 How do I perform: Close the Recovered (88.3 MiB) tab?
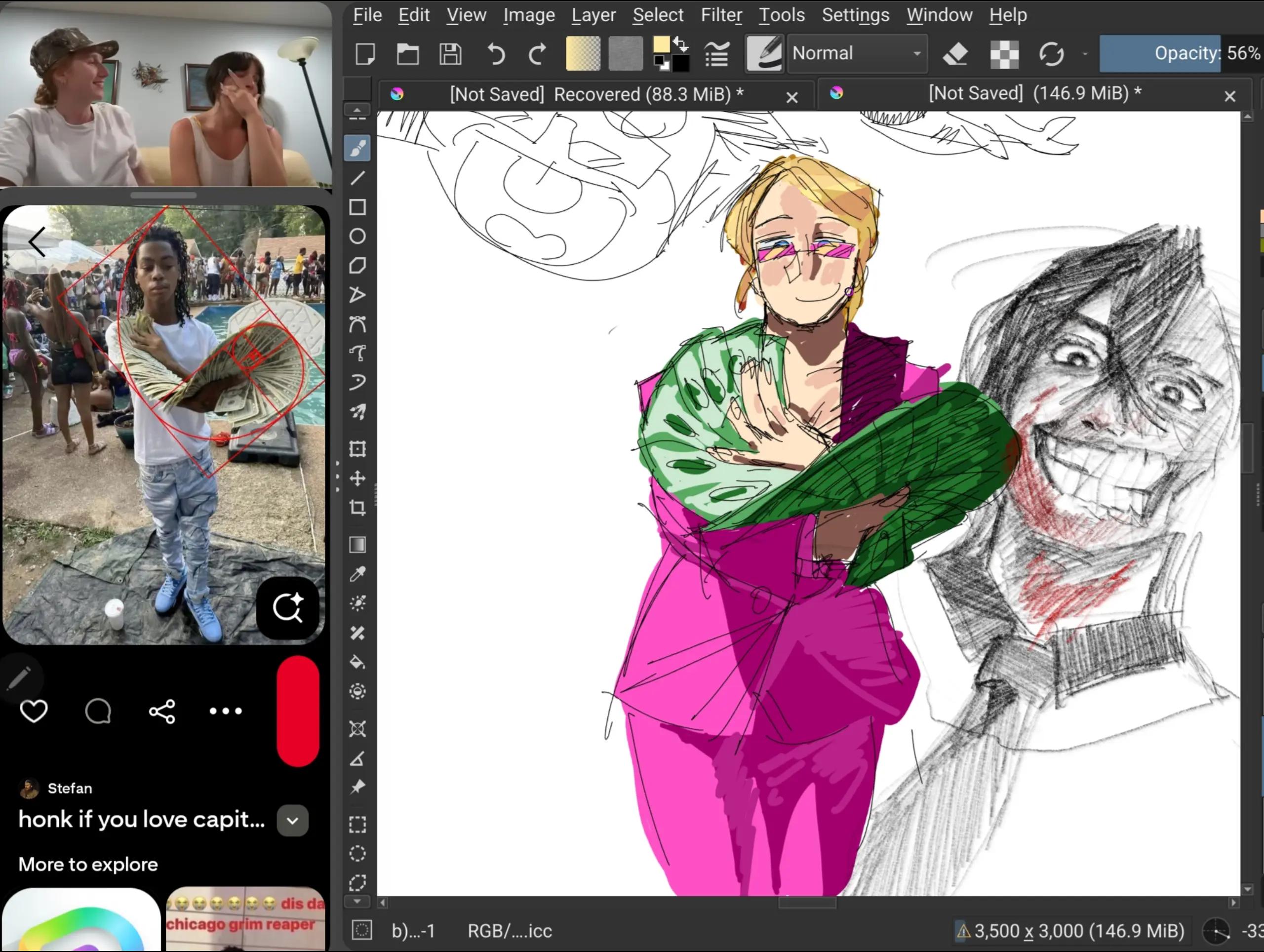[x=792, y=98]
